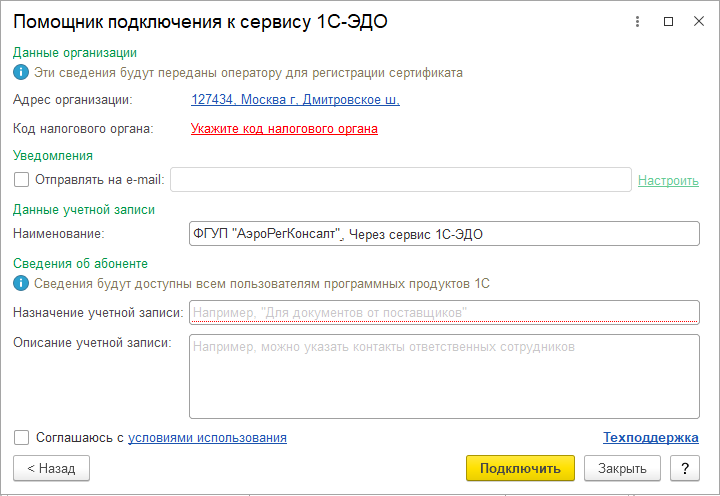Click Укажите код налогового органа link
The height and width of the screenshot is (496, 720).
[x=284, y=128]
